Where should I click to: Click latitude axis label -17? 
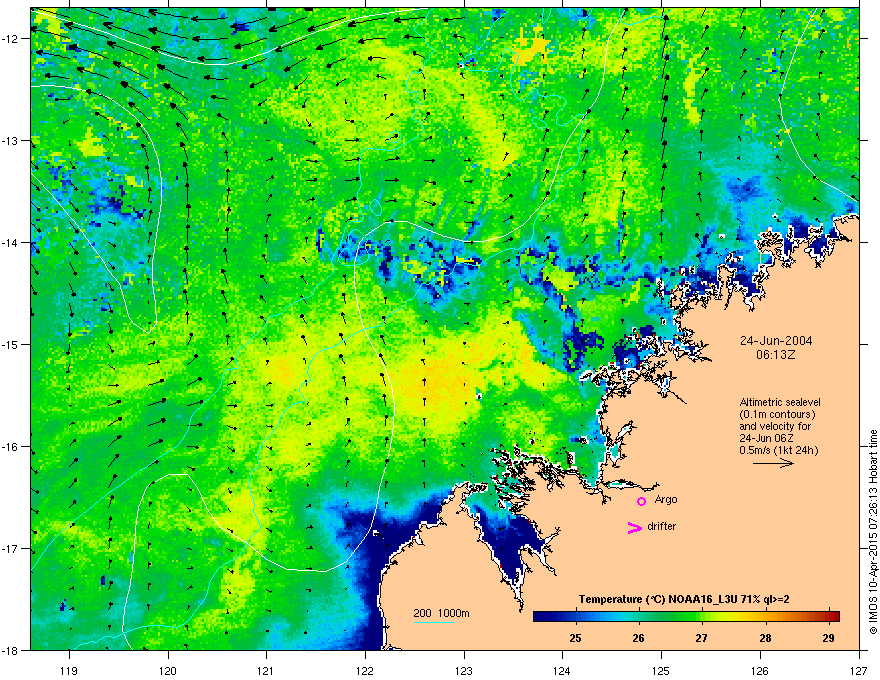[10, 549]
